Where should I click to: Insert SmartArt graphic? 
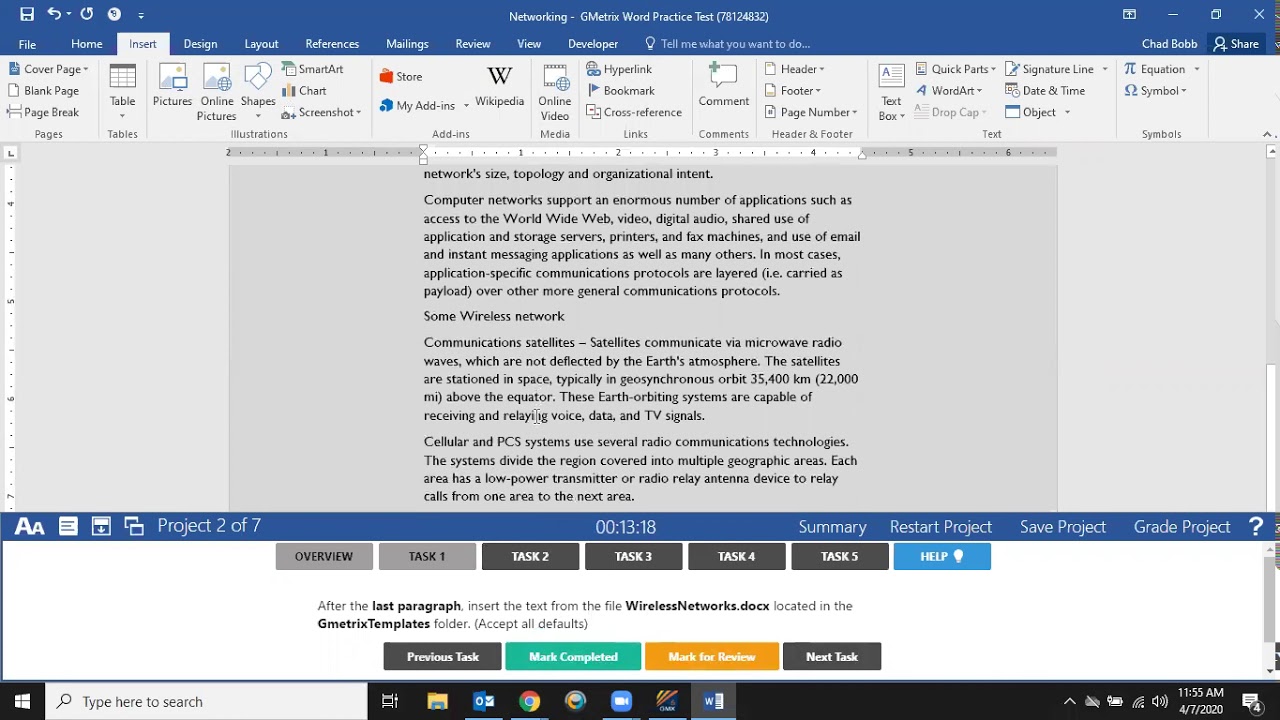click(312, 69)
